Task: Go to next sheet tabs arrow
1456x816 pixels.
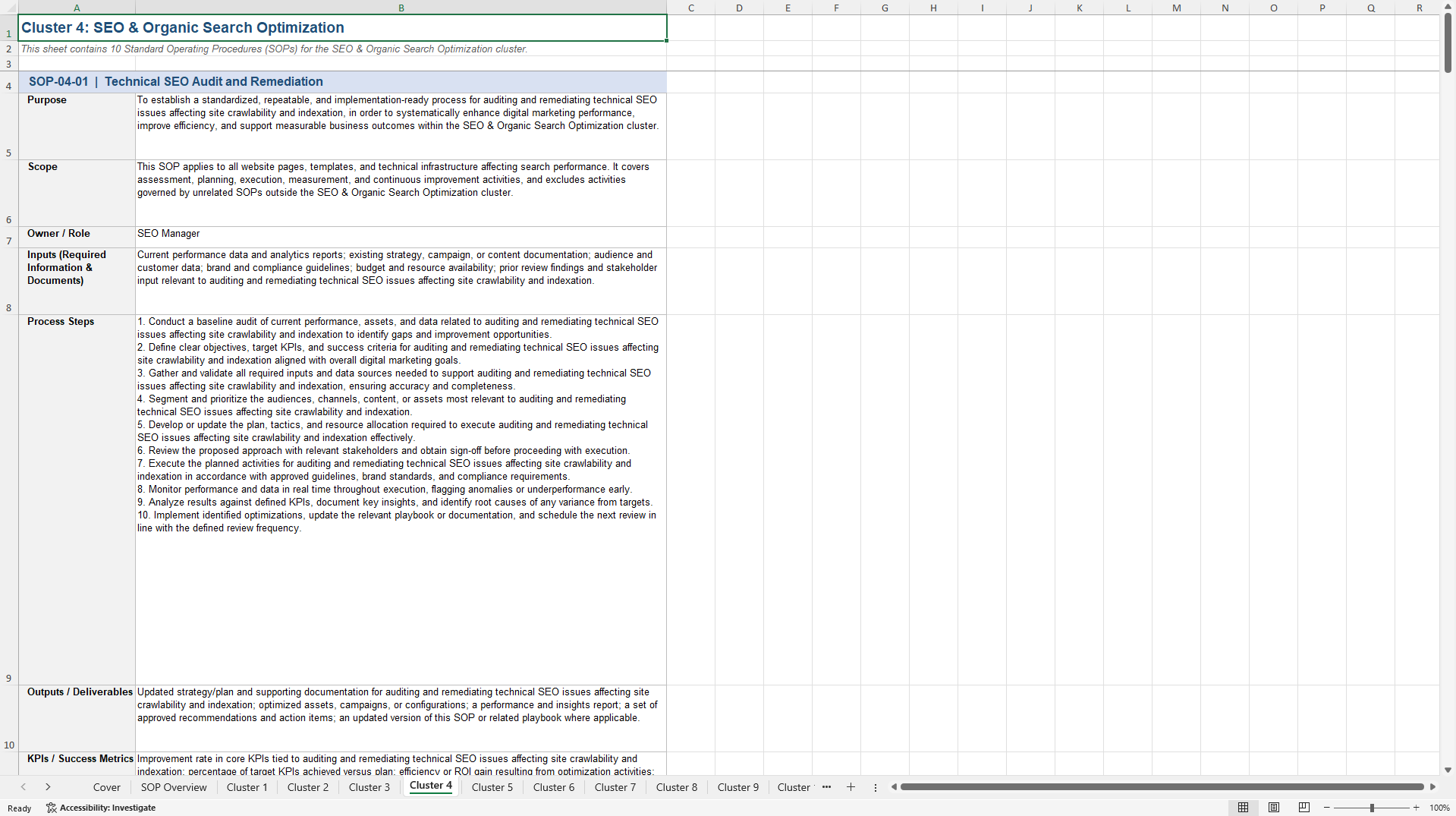Action: click(48, 787)
